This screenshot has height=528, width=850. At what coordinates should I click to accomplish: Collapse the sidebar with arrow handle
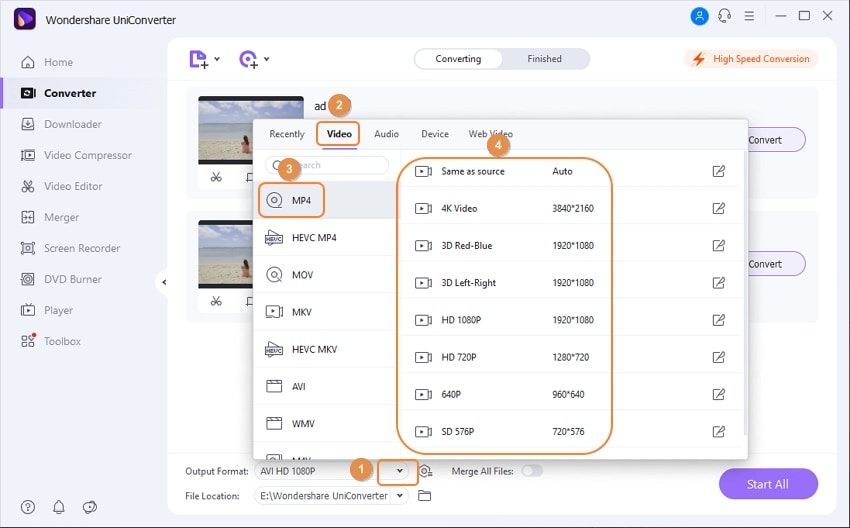pyautogui.click(x=163, y=282)
